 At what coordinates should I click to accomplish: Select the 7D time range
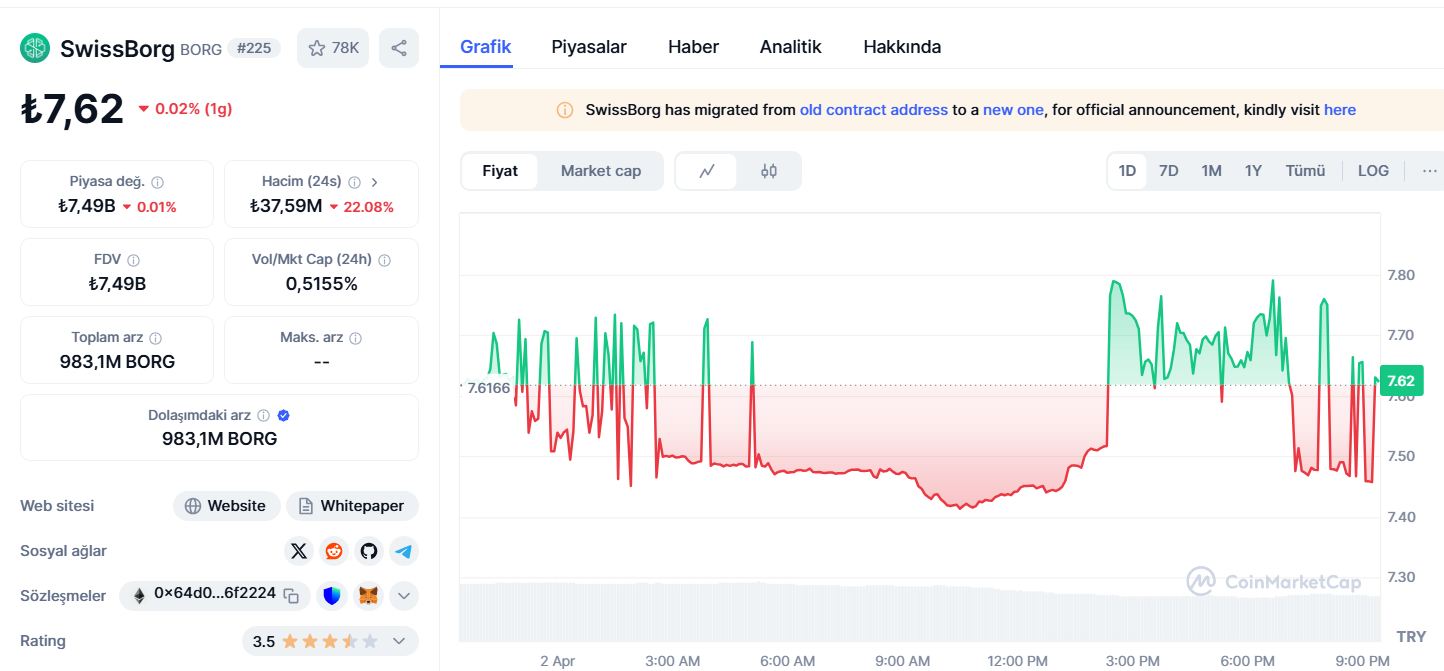1168,171
